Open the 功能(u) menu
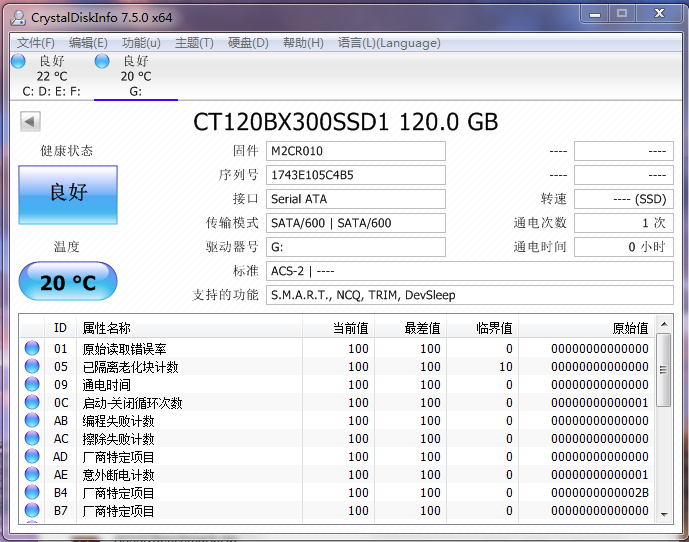 pyautogui.click(x=141, y=43)
